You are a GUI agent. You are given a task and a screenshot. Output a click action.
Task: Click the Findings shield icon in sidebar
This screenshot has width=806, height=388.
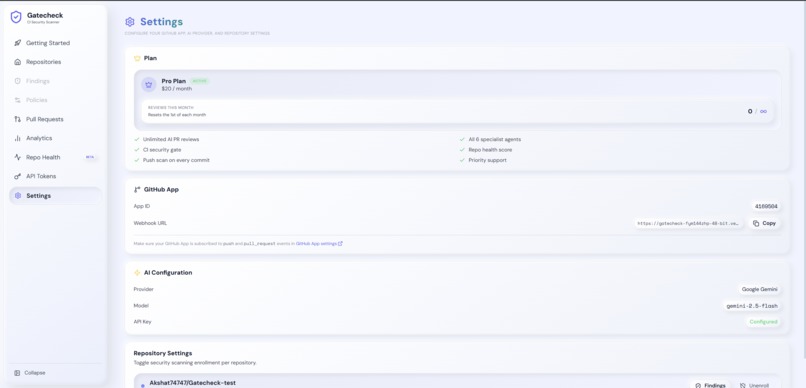point(17,81)
